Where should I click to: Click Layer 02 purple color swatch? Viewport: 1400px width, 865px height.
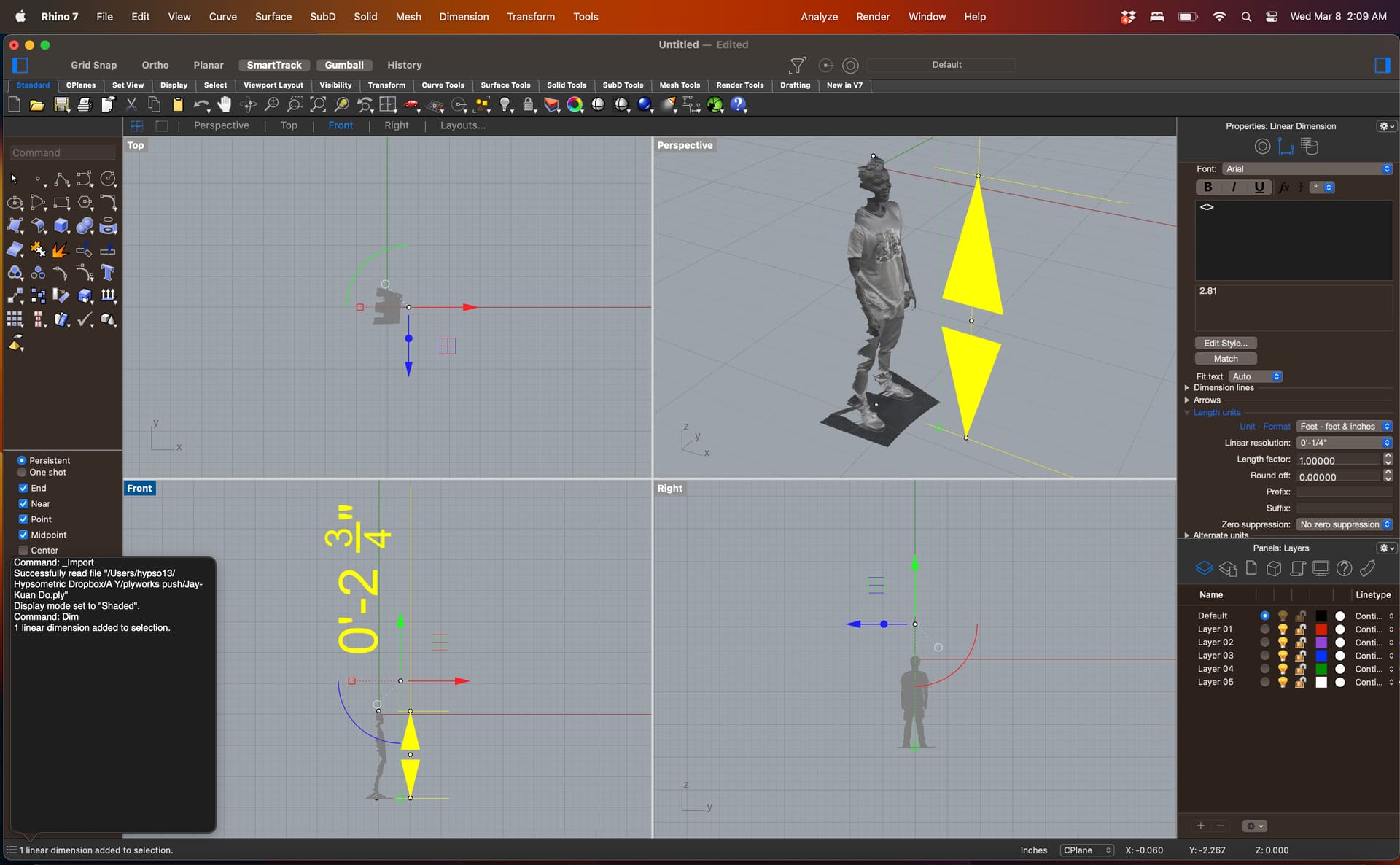point(1321,643)
